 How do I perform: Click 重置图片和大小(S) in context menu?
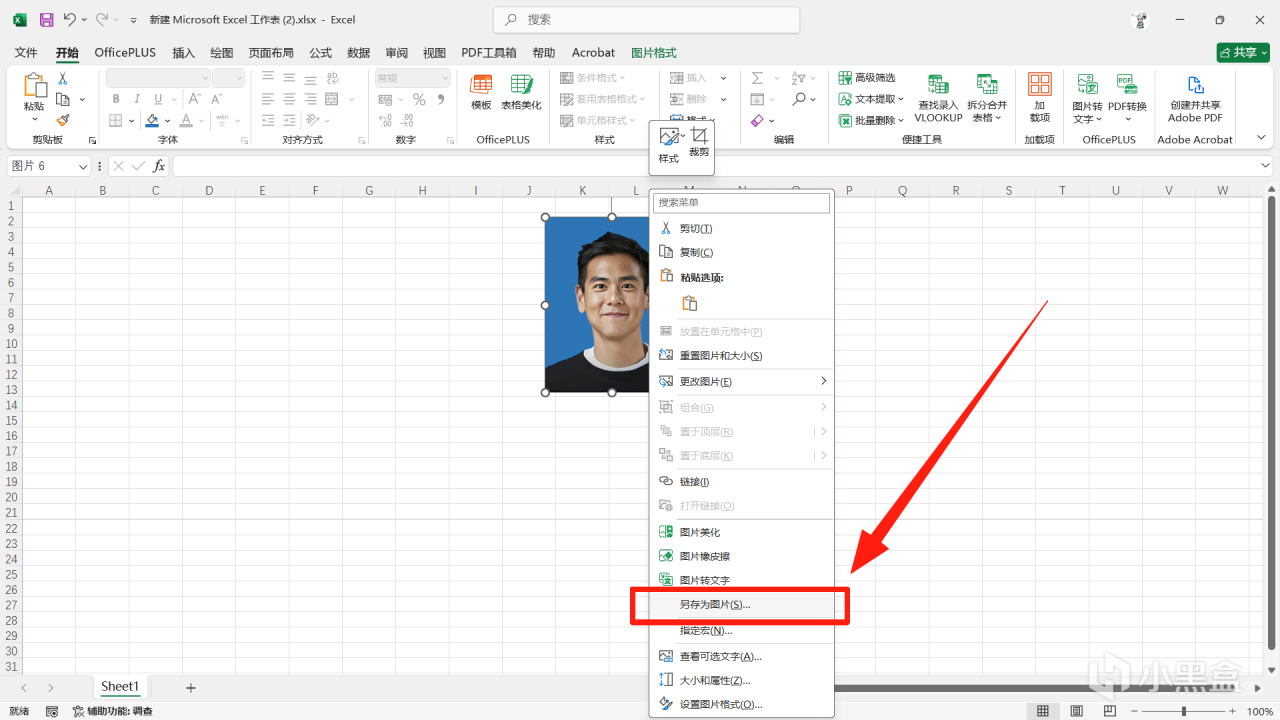point(742,356)
